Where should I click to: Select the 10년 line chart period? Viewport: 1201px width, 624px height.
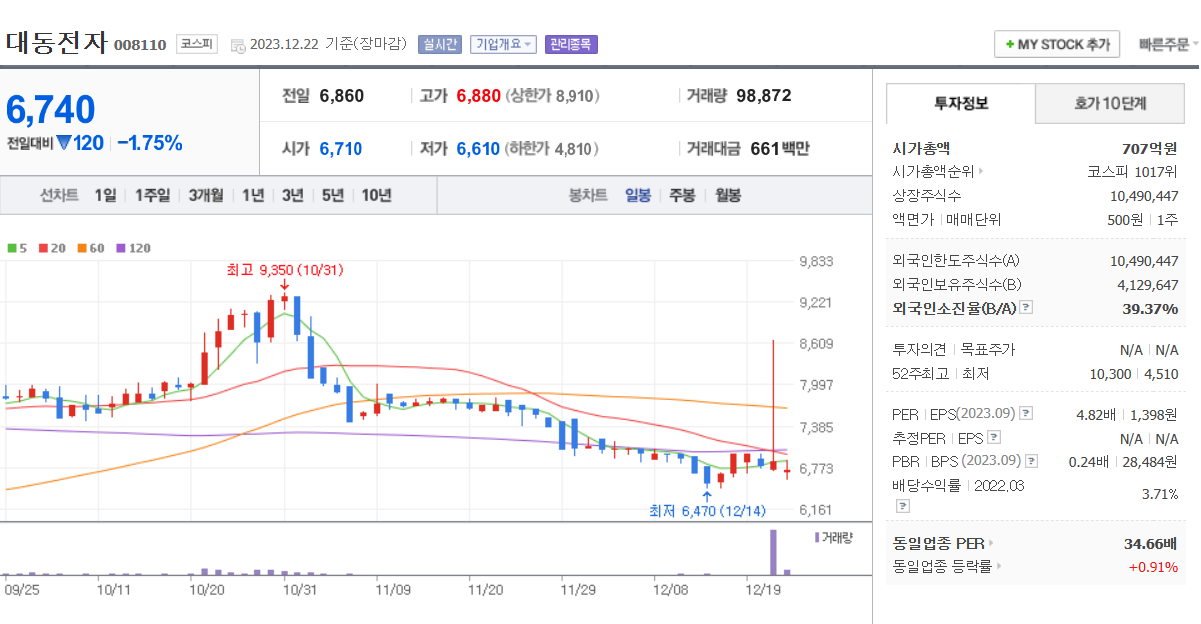point(377,195)
